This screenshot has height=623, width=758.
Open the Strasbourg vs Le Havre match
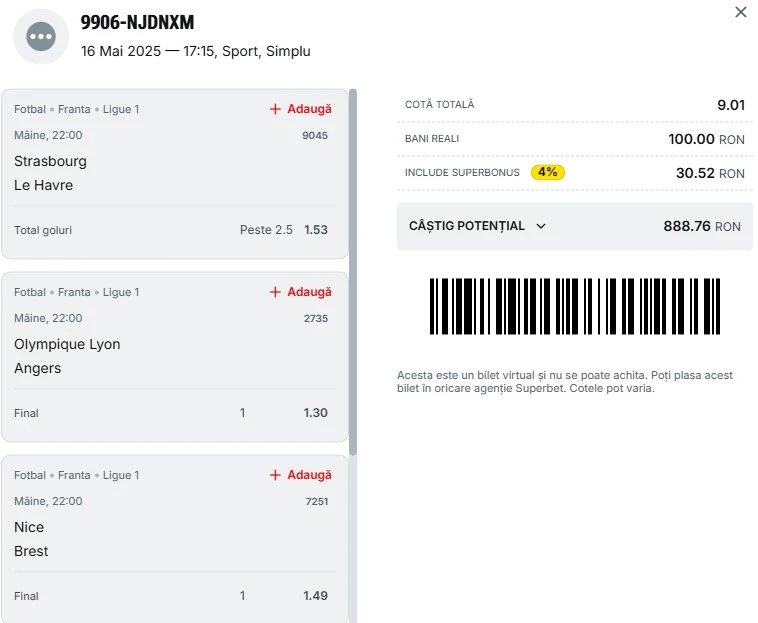[50, 173]
